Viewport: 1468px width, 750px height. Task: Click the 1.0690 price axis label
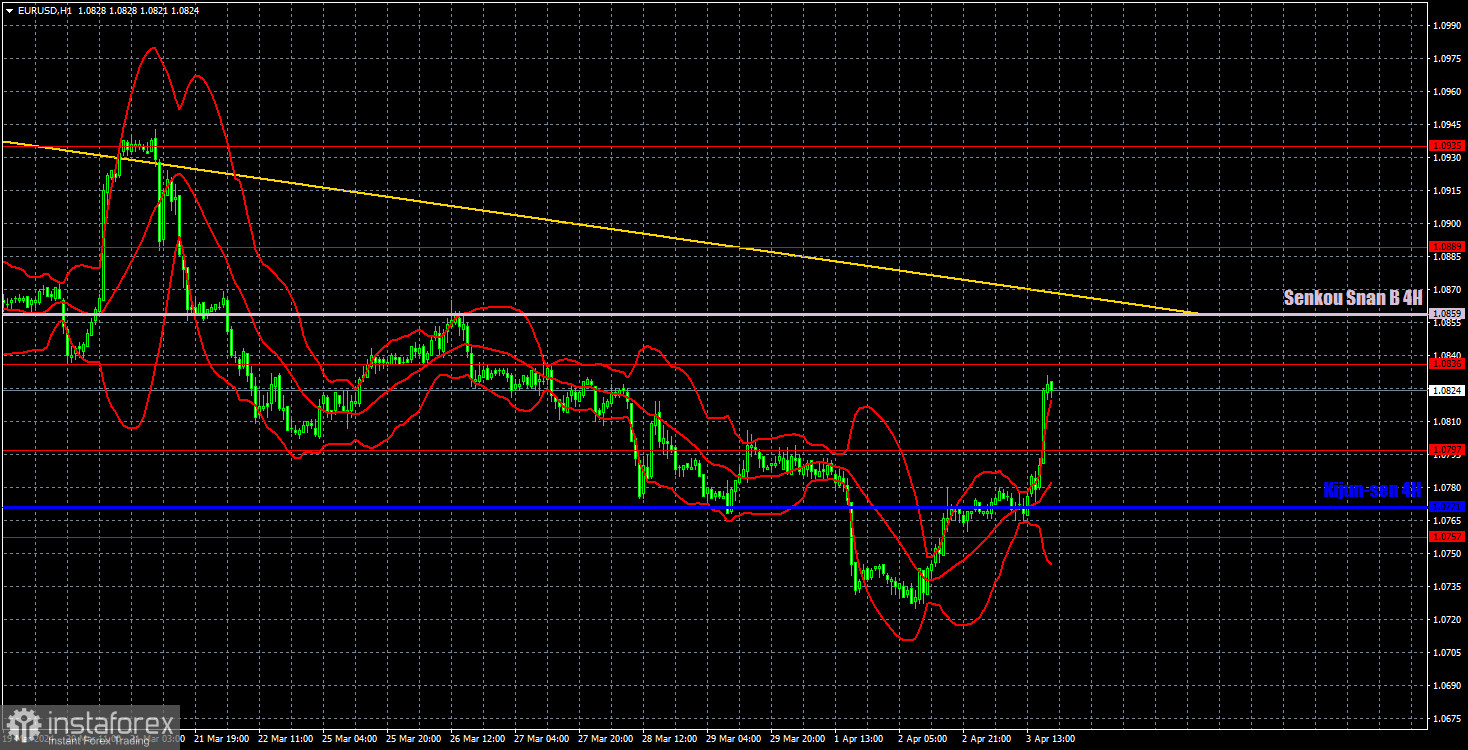[x=1446, y=685]
